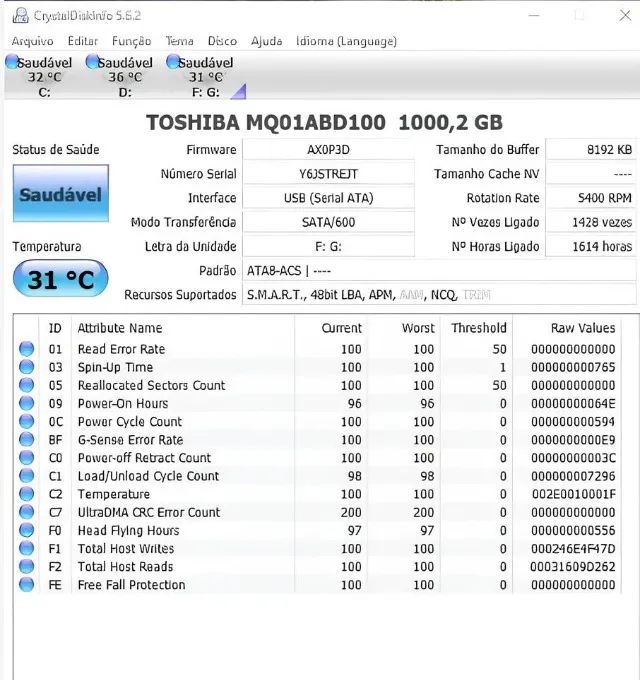Click raw value 00000000064E
This screenshot has width=640, height=680.
pyautogui.click(x=573, y=404)
